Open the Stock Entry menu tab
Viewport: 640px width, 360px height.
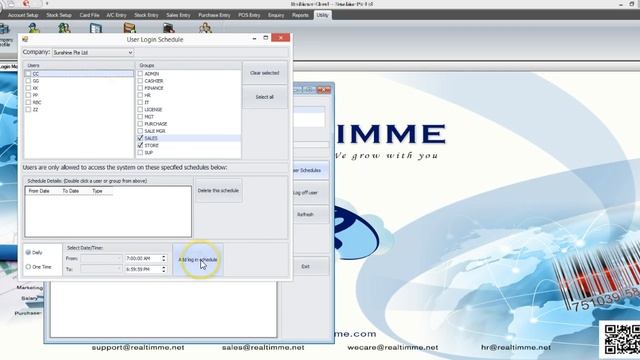(x=146, y=15)
